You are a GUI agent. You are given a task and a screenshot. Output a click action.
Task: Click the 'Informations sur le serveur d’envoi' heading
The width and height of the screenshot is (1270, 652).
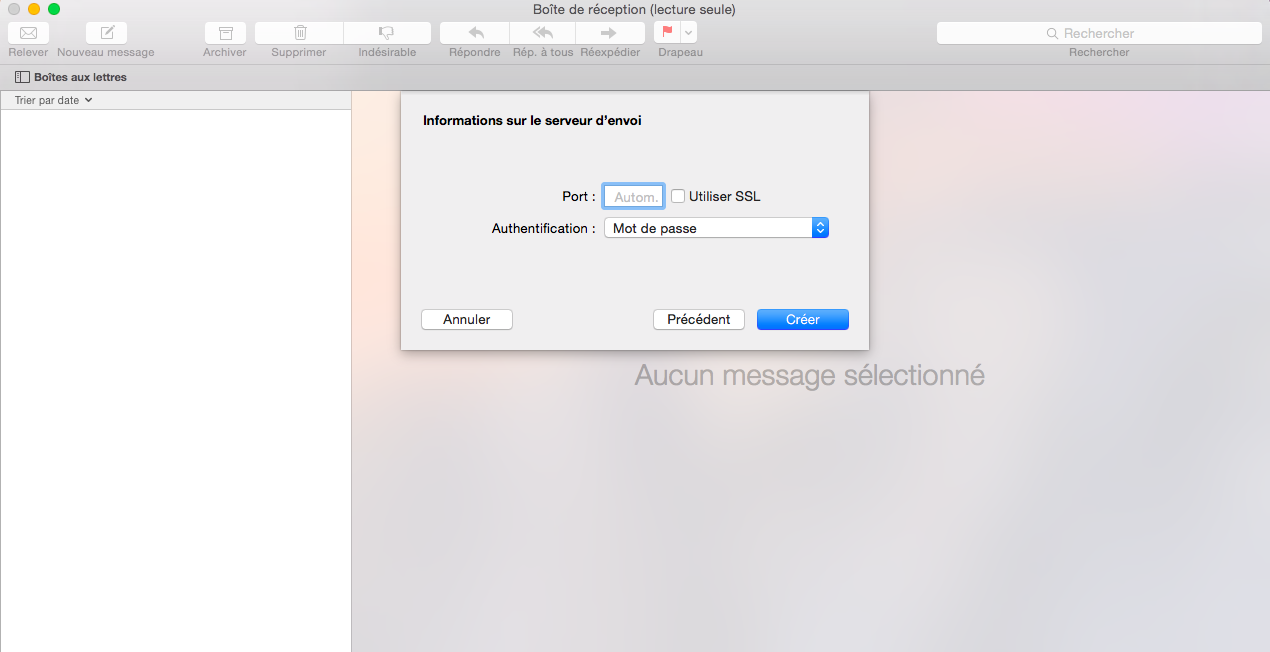pos(532,120)
